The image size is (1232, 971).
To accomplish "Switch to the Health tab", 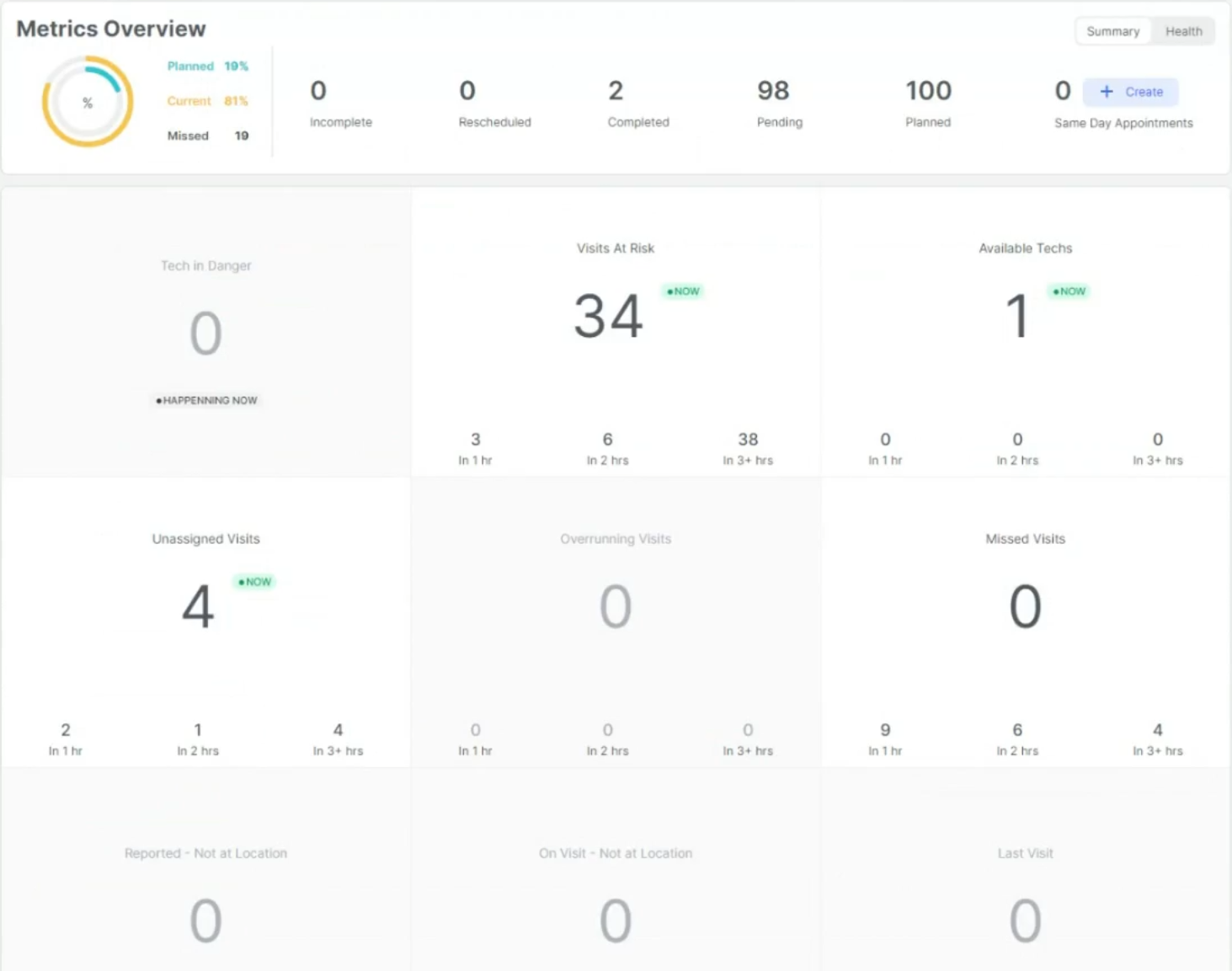I will coord(1183,31).
